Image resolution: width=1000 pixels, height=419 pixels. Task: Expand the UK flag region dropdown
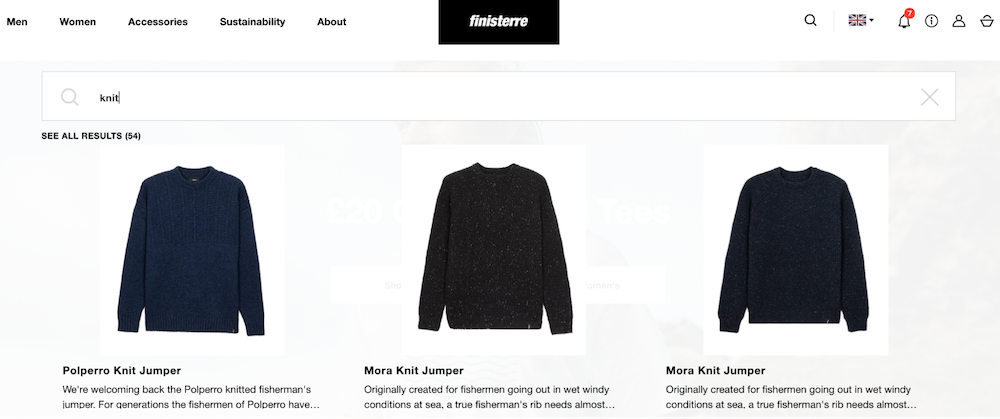tap(860, 20)
